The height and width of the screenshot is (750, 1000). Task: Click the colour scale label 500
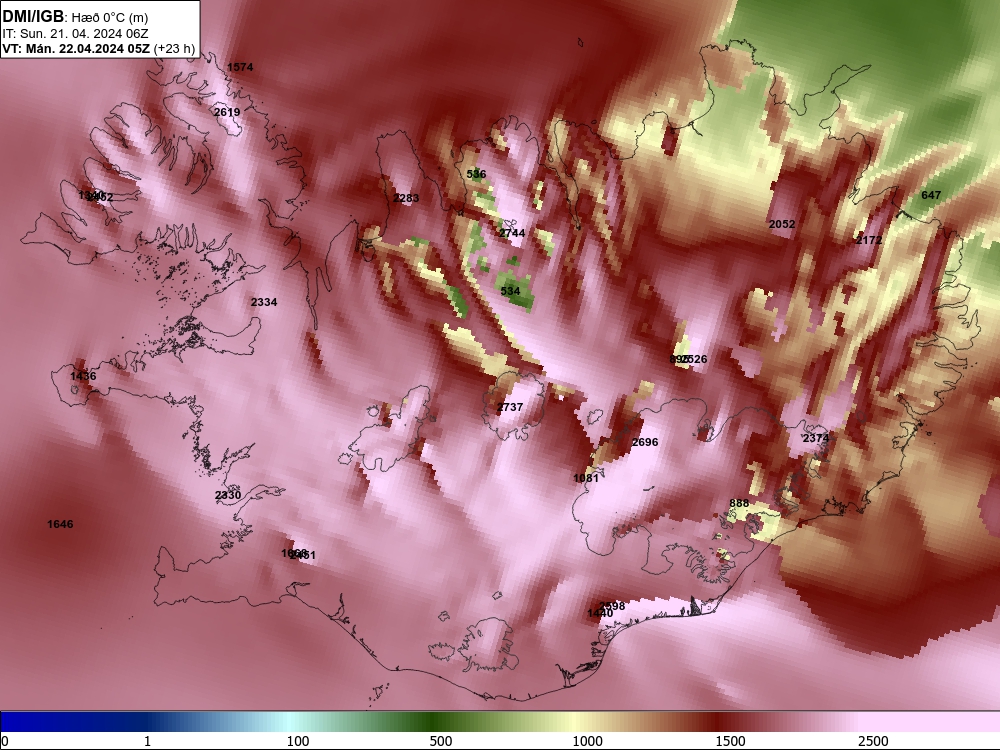pos(441,741)
